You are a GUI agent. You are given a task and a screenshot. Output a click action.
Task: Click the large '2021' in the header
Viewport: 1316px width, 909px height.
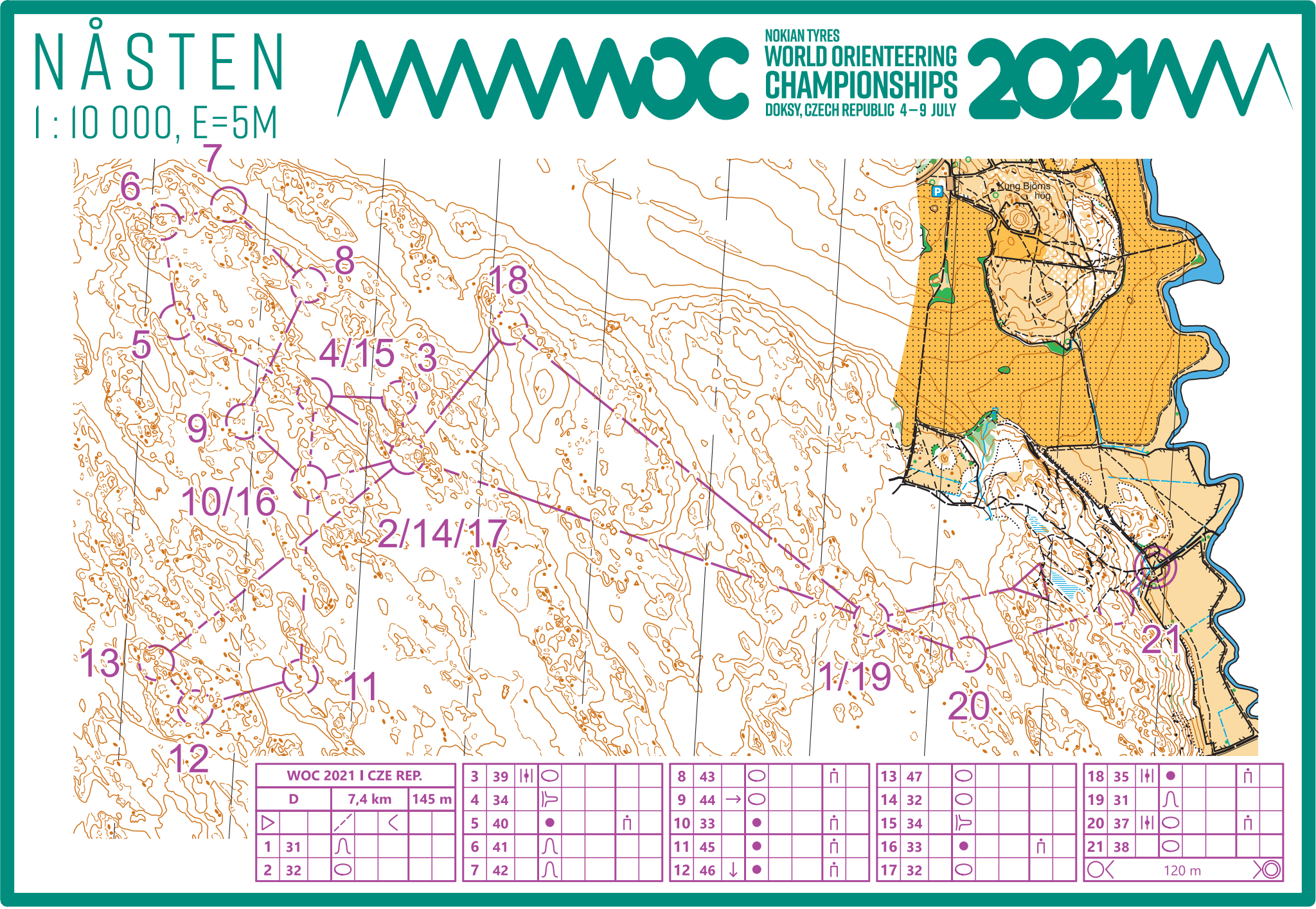(x=1058, y=78)
